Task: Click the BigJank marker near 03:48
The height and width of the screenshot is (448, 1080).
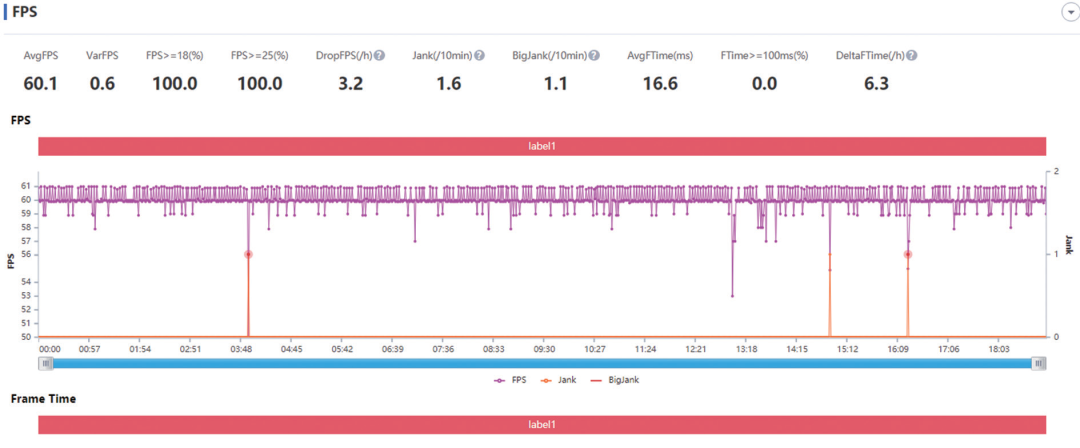Action: 248,254
